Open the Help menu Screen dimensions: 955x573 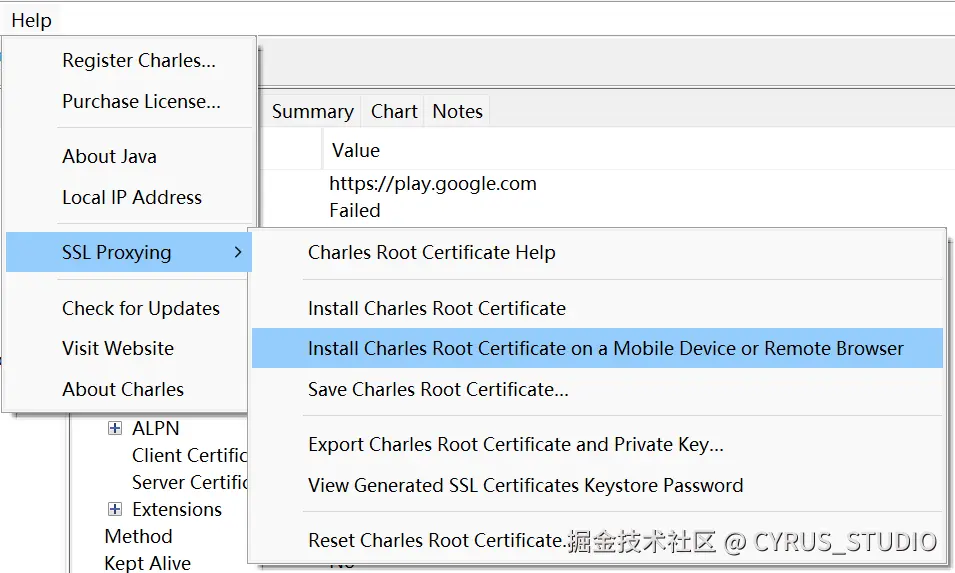click(x=31, y=20)
